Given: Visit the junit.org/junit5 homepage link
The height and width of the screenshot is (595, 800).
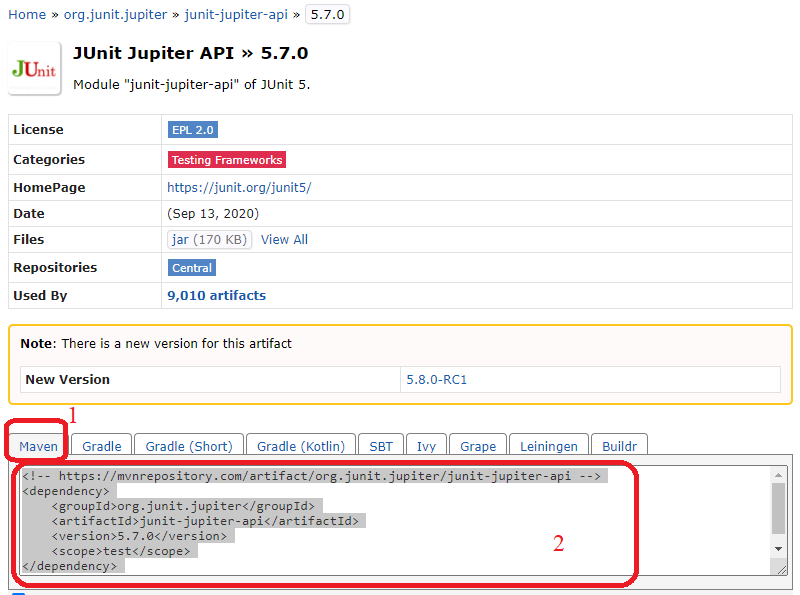Looking at the screenshot, I should pyautogui.click(x=239, y=187).
